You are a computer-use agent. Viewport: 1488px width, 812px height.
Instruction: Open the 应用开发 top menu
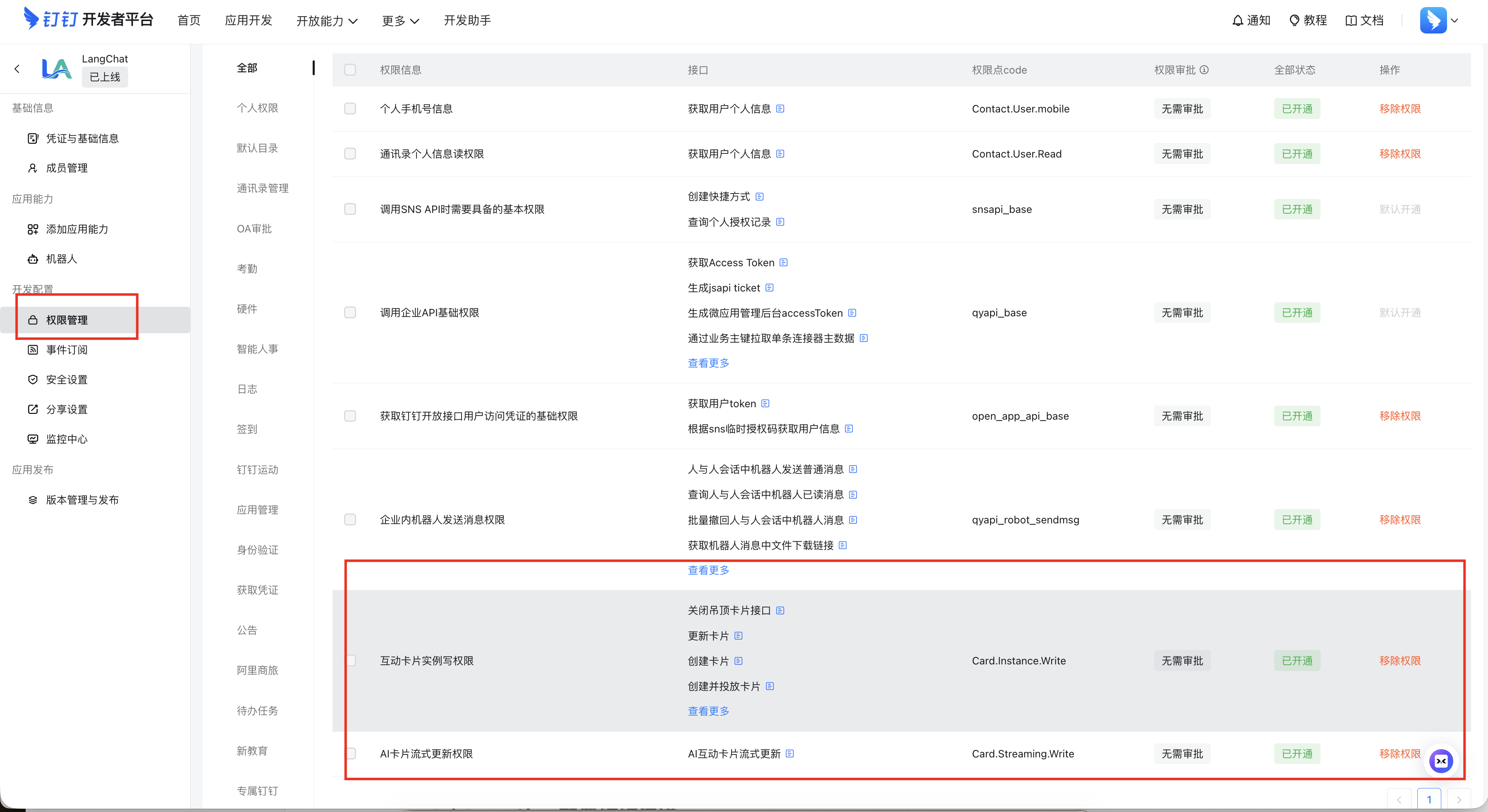[x=248, y=21]
